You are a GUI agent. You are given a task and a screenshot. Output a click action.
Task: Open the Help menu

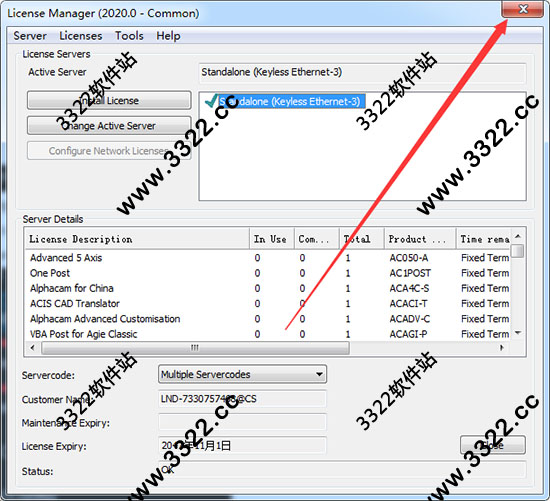168,36
